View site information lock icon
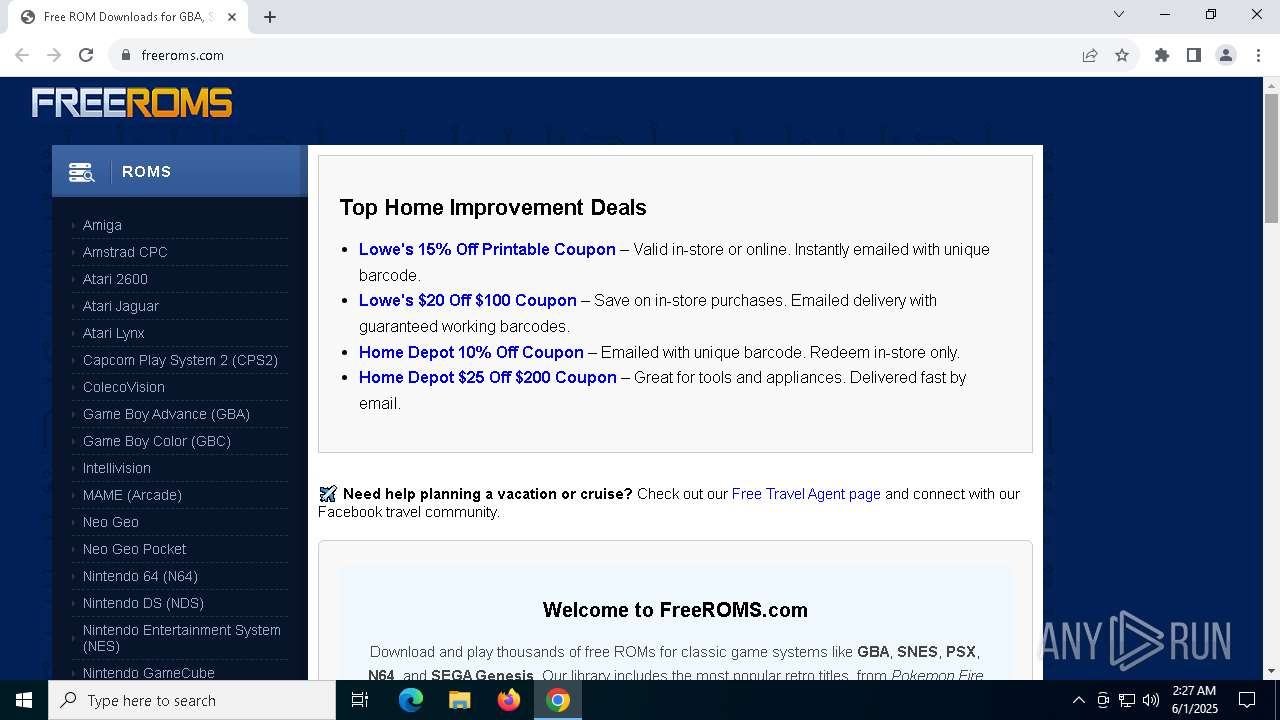The height and width of the screenshot is (720, 1280). [x=126, y=55]
